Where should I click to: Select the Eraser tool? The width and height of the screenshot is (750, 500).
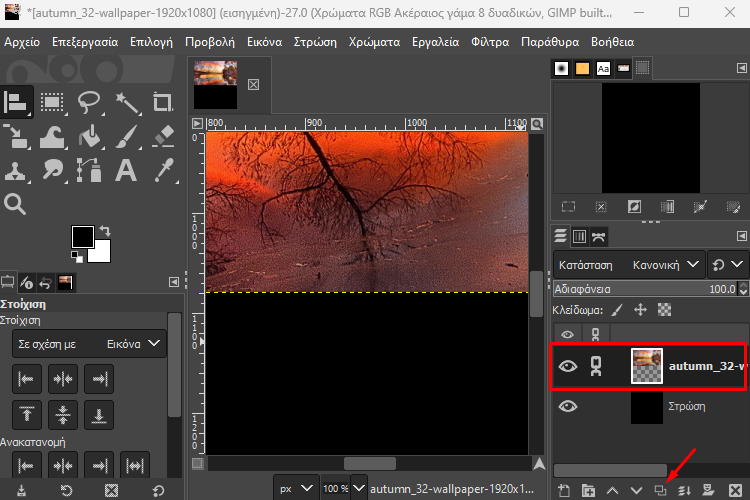point(163,137)
